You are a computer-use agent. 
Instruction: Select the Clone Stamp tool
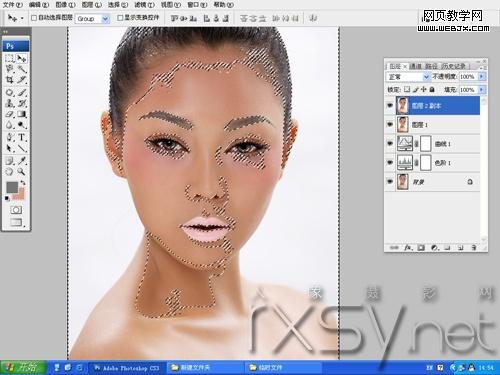(10, 103)
